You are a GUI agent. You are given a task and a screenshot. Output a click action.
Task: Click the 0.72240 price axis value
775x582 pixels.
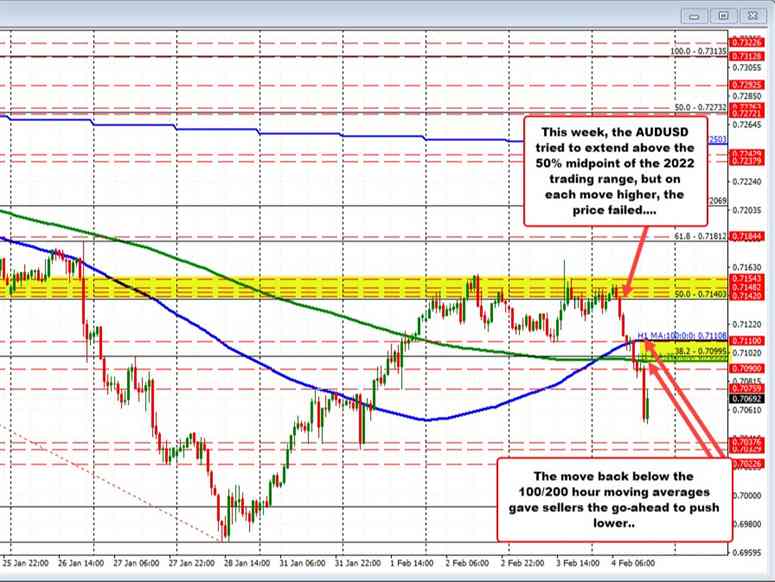tap(746, 182)
